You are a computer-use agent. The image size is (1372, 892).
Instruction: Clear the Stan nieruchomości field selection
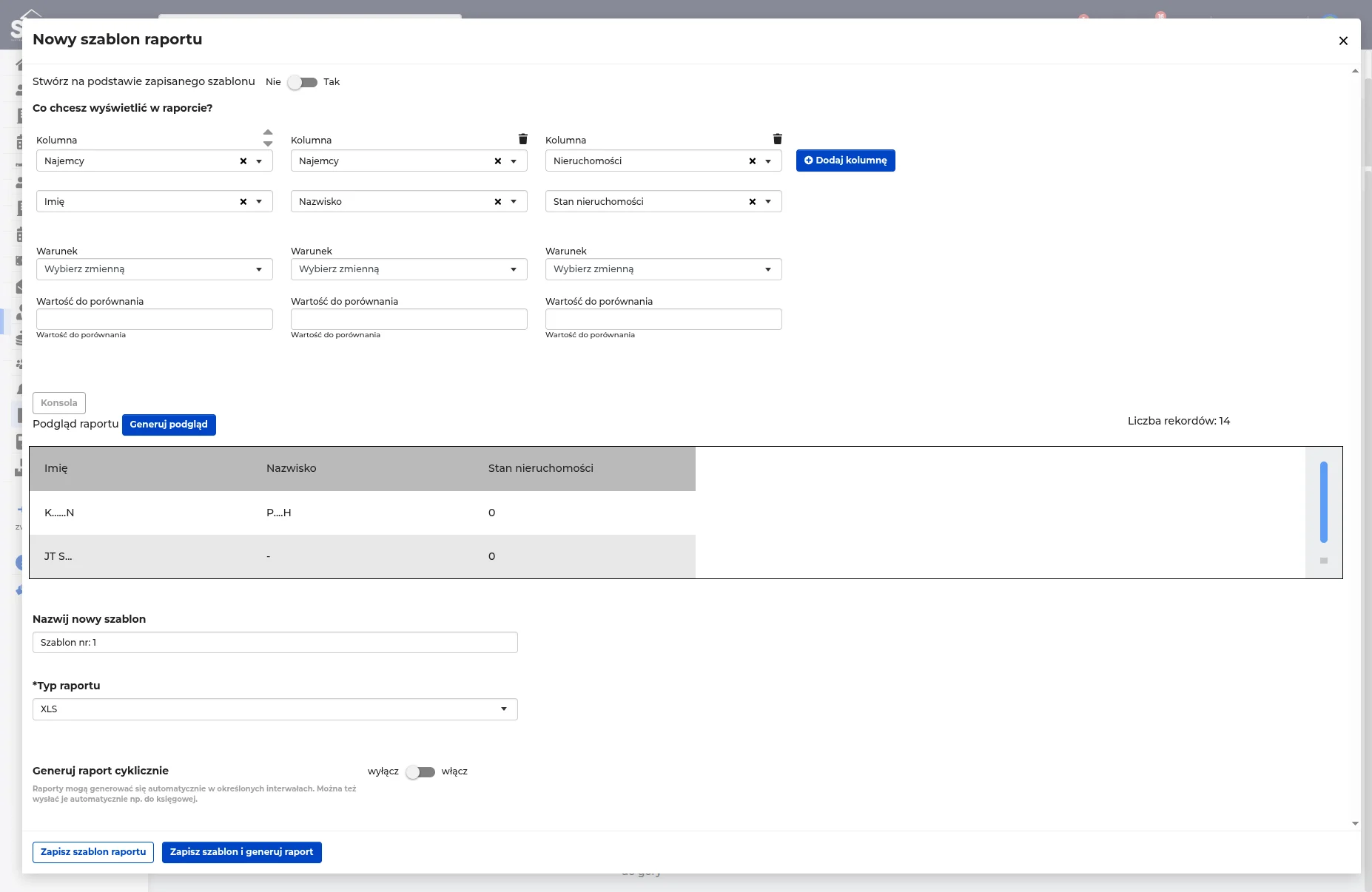click(752, 202)
